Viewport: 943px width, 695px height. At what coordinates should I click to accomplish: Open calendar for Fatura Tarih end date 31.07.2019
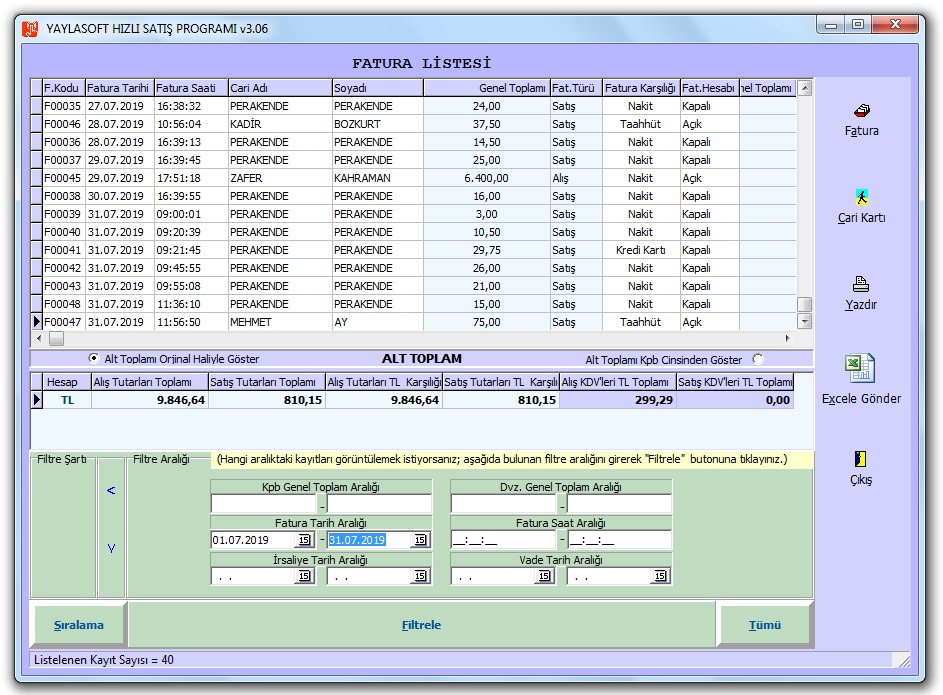click(x=420, y=540)
